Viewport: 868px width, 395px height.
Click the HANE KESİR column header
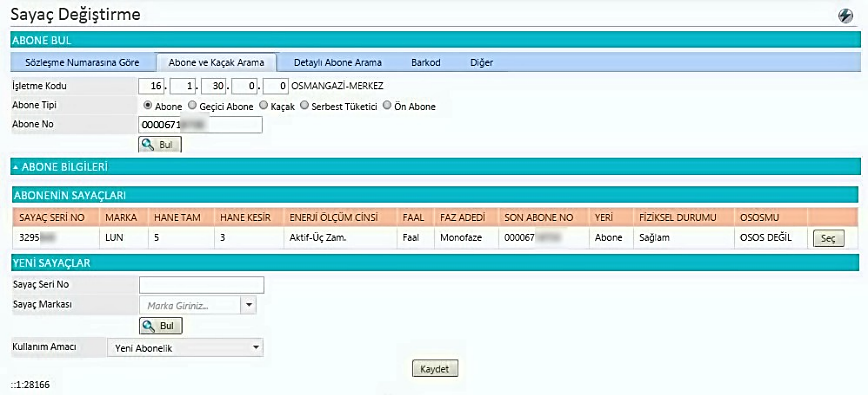coord(248,217)
